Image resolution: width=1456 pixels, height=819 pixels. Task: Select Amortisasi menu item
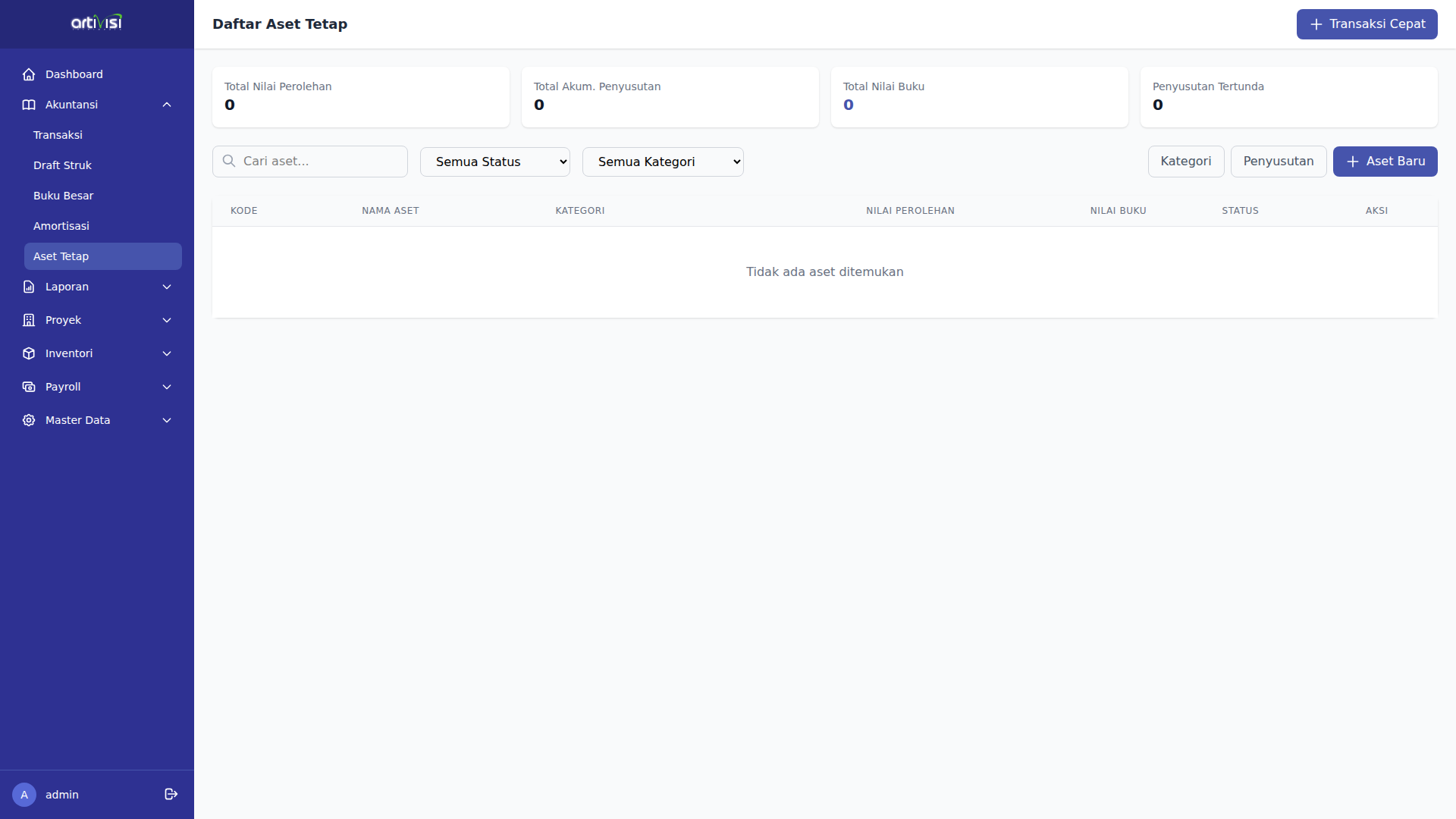[61, 226]
